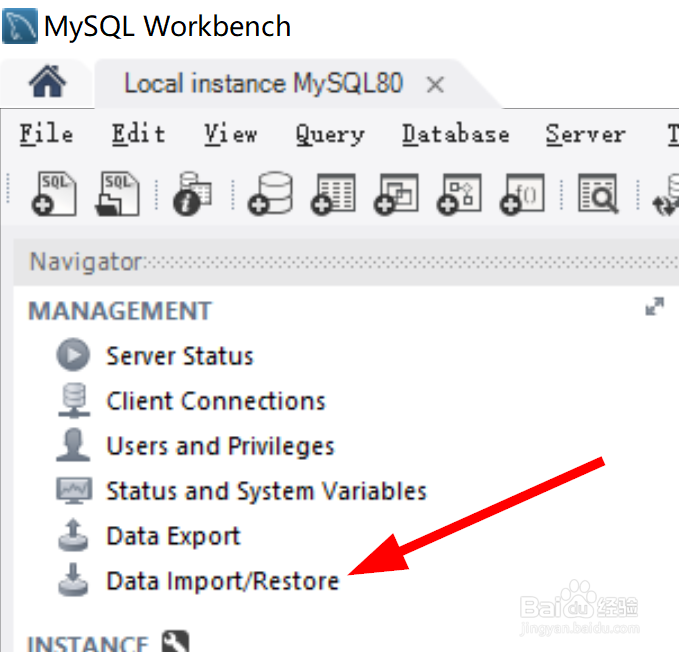Open Data Import/Restore

[x=223, y=581]
